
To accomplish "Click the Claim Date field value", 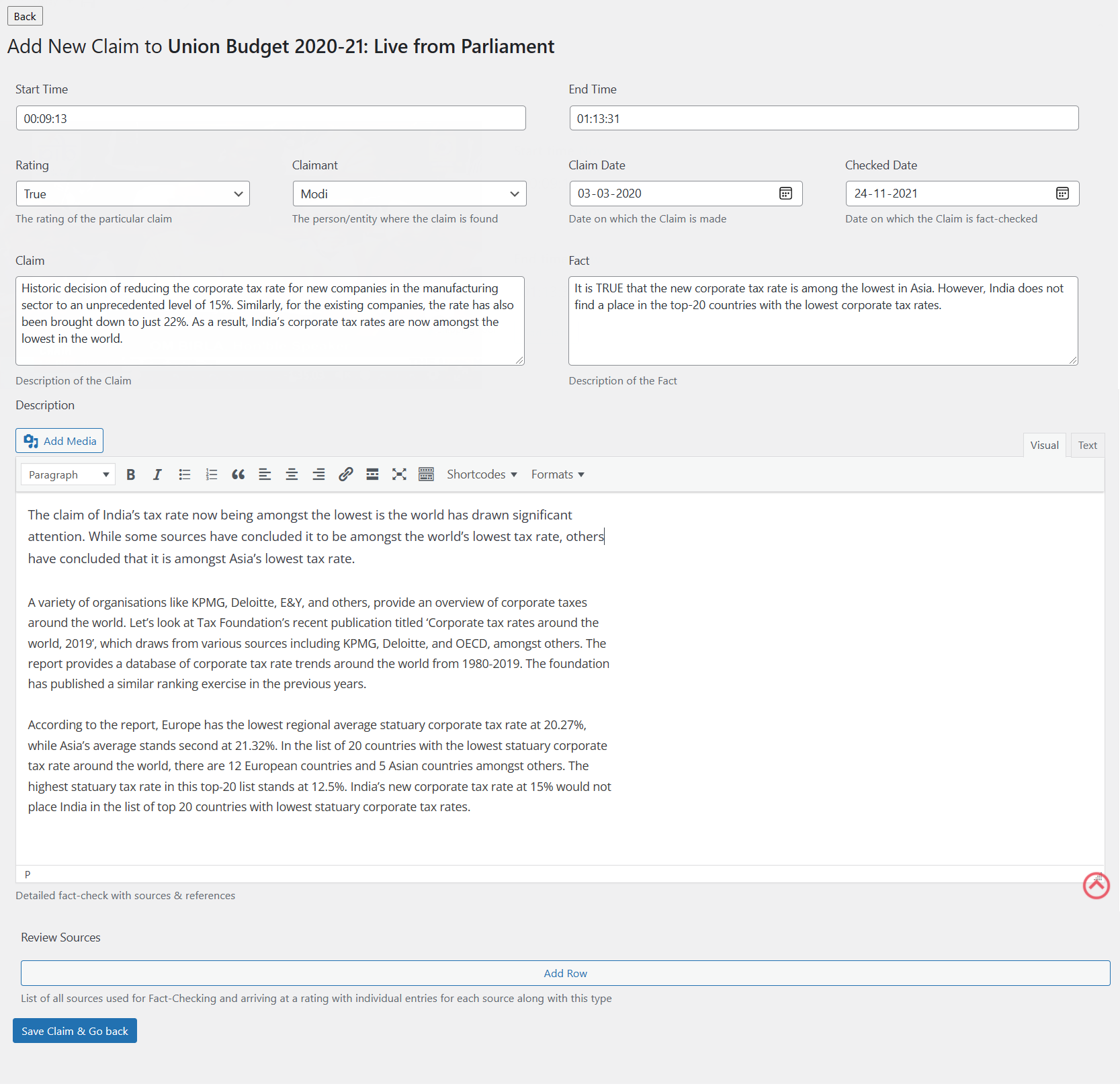I will pyautogui.click(x=609, y=194).
